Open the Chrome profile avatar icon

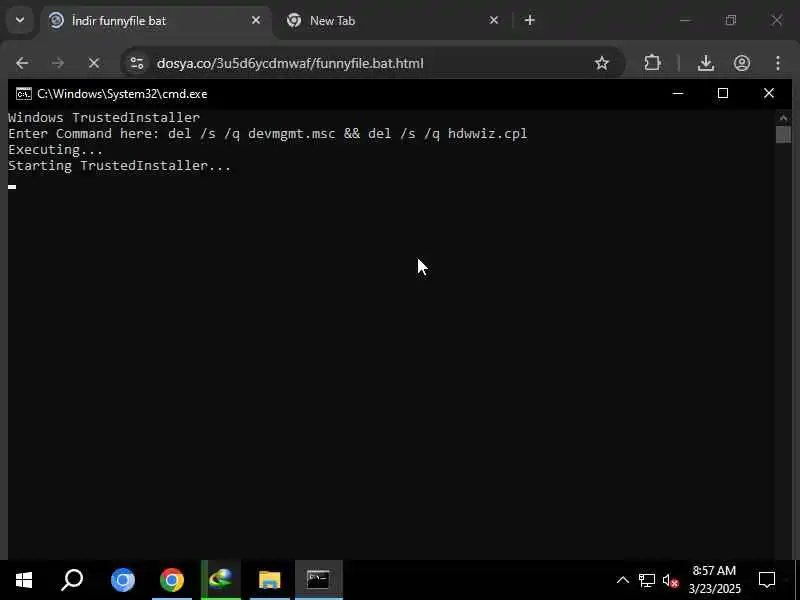point(742,63)
